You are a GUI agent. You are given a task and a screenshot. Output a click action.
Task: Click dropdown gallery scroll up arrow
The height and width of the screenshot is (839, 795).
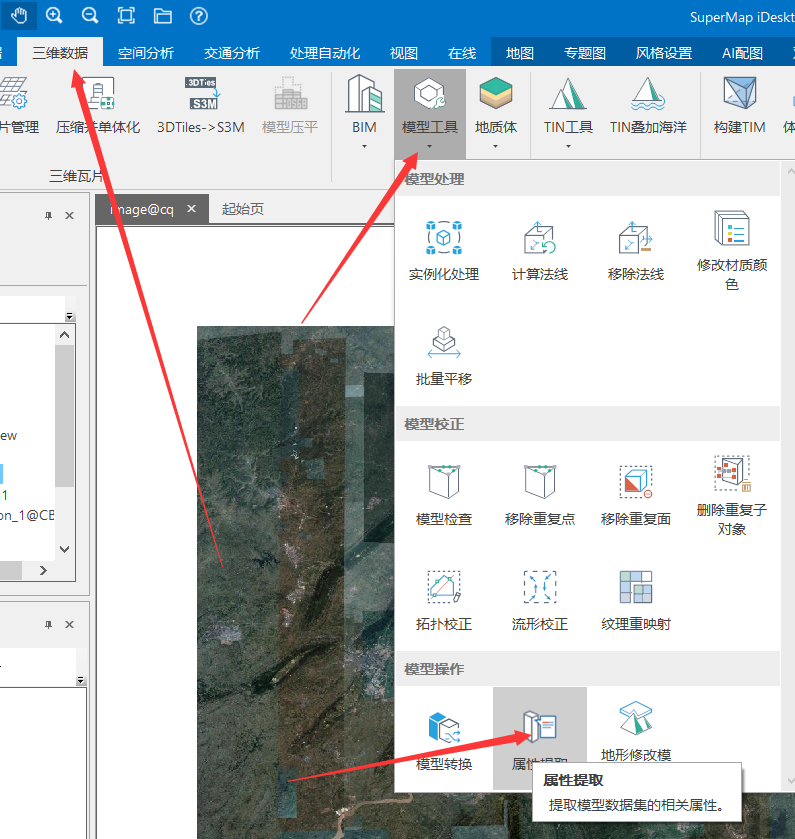tap(791, 171)
